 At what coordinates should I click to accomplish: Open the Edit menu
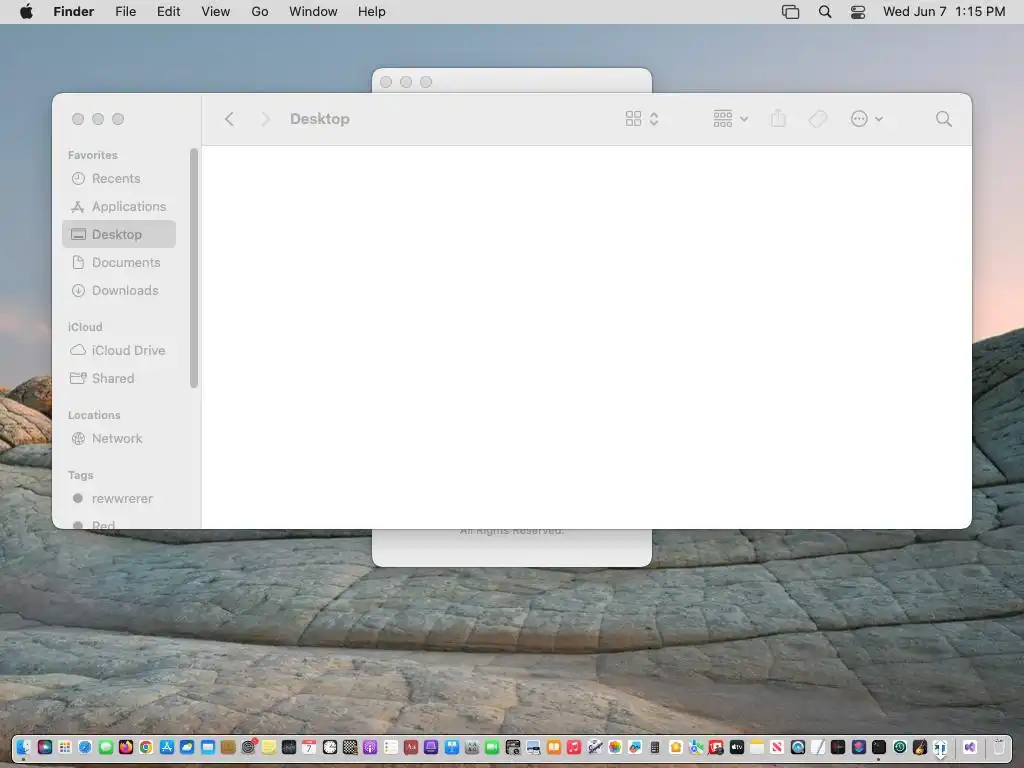(x=168, y=12)
